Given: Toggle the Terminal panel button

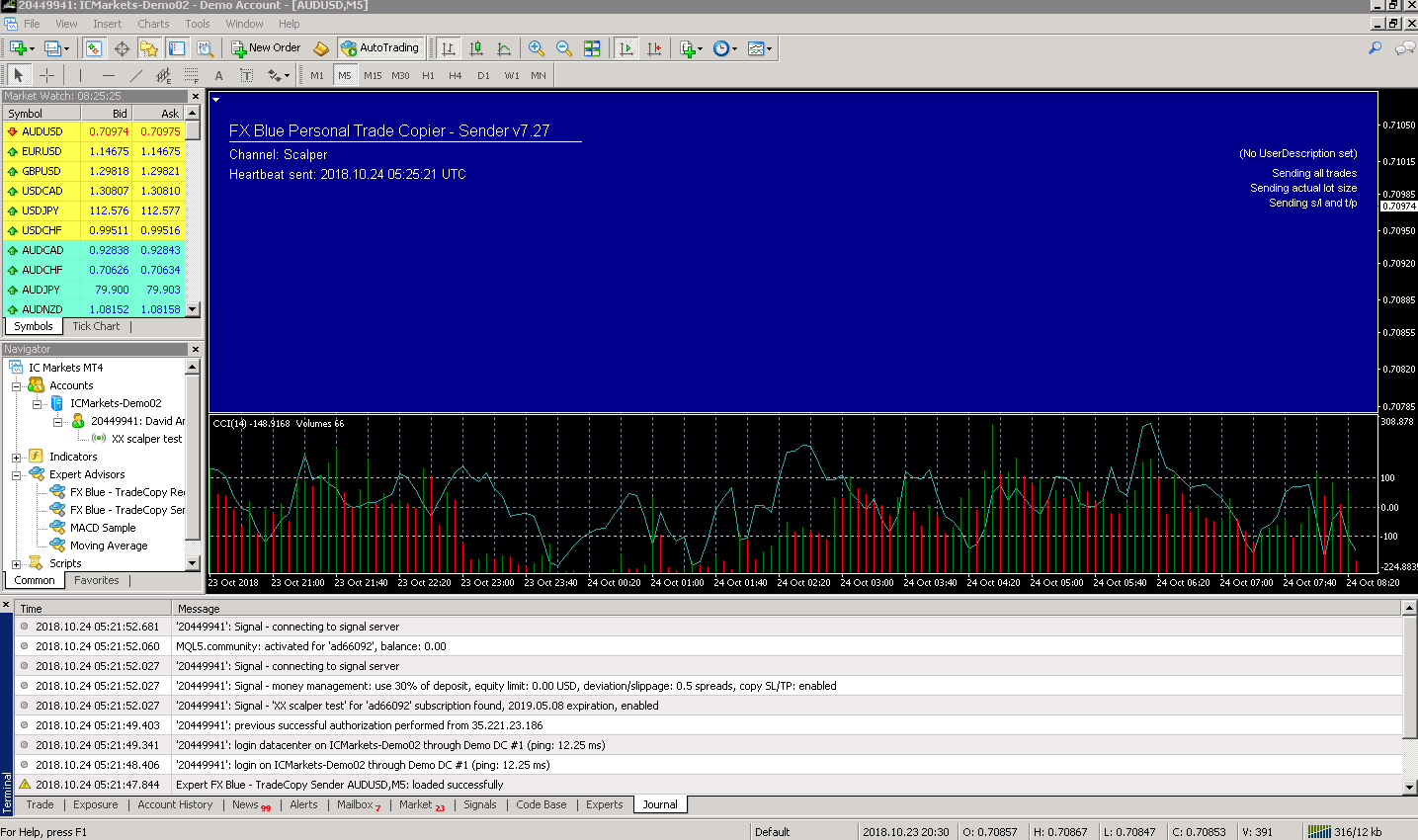Looking at the screenshot, I should [177, 47].
